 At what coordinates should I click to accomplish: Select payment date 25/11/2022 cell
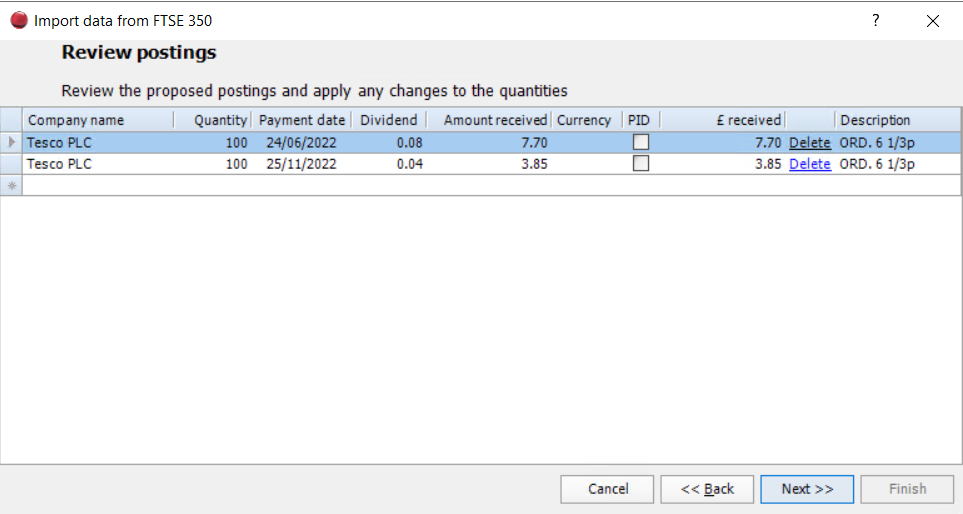tap(302, 164)
